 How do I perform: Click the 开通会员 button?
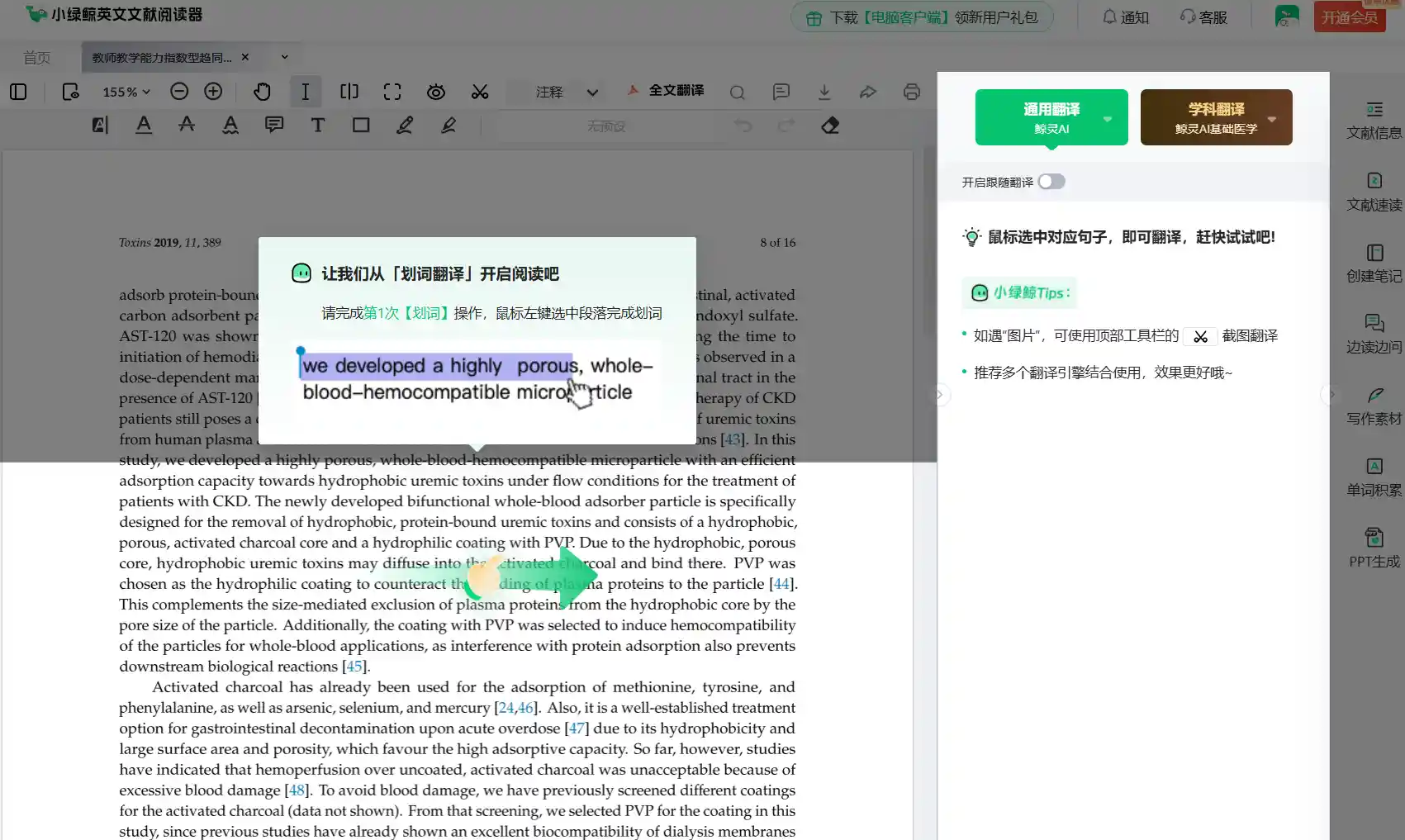tap(1349, 17)
